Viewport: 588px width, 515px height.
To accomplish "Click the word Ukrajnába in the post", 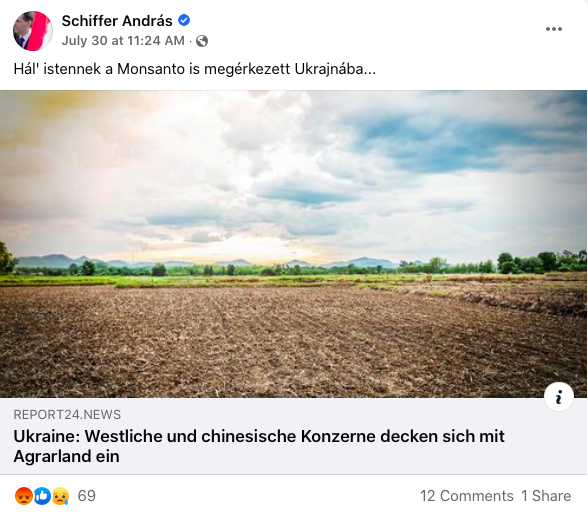I will [x=335, y=69].
